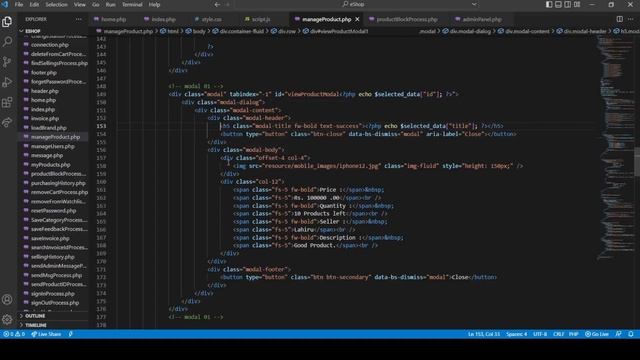Click the errors and warnings status indicator
Image resolution: width=640 pixels, height=360 pixels.
(14, 334)
